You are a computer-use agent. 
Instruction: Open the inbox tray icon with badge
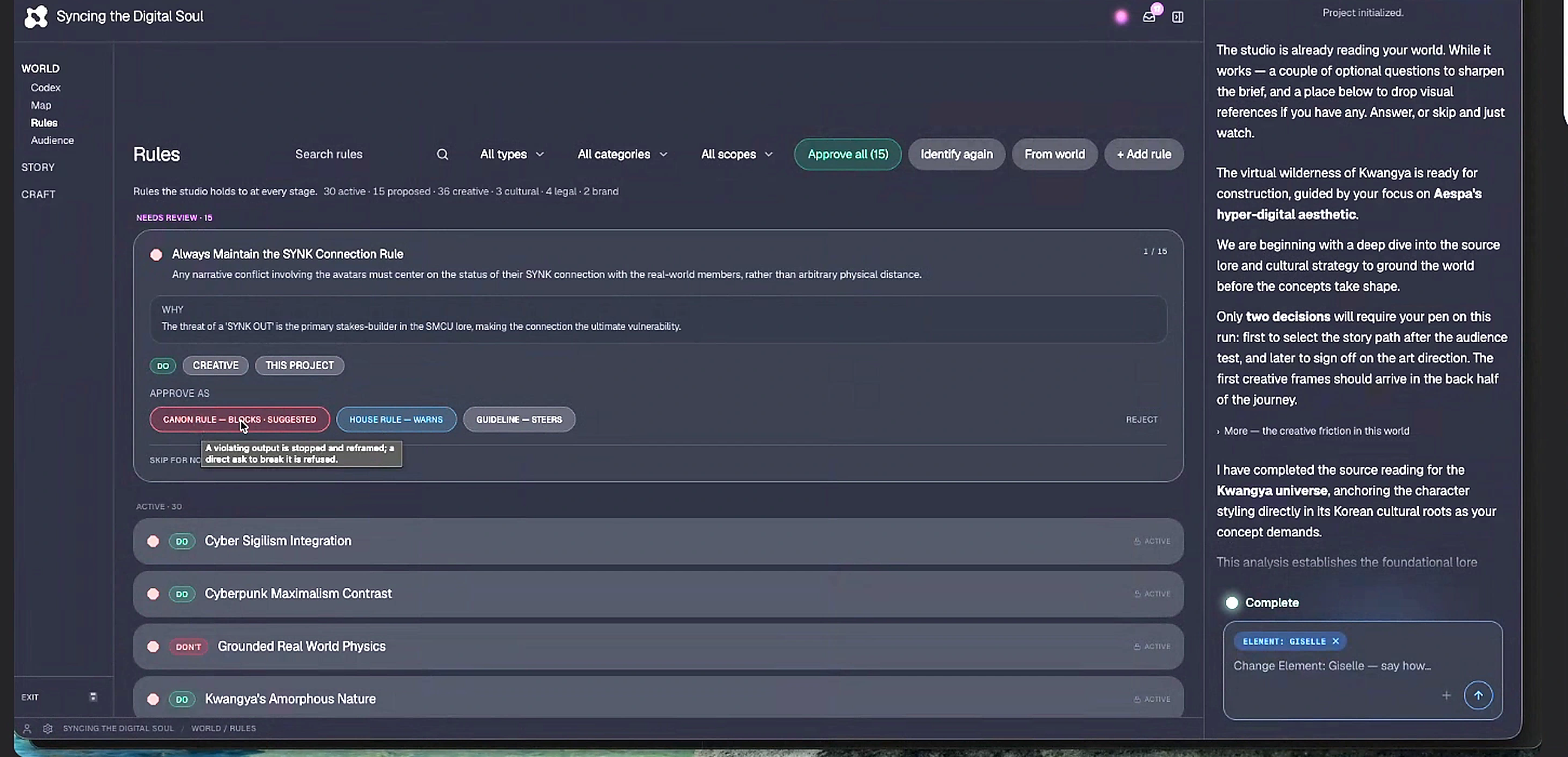pos(1148,17)
